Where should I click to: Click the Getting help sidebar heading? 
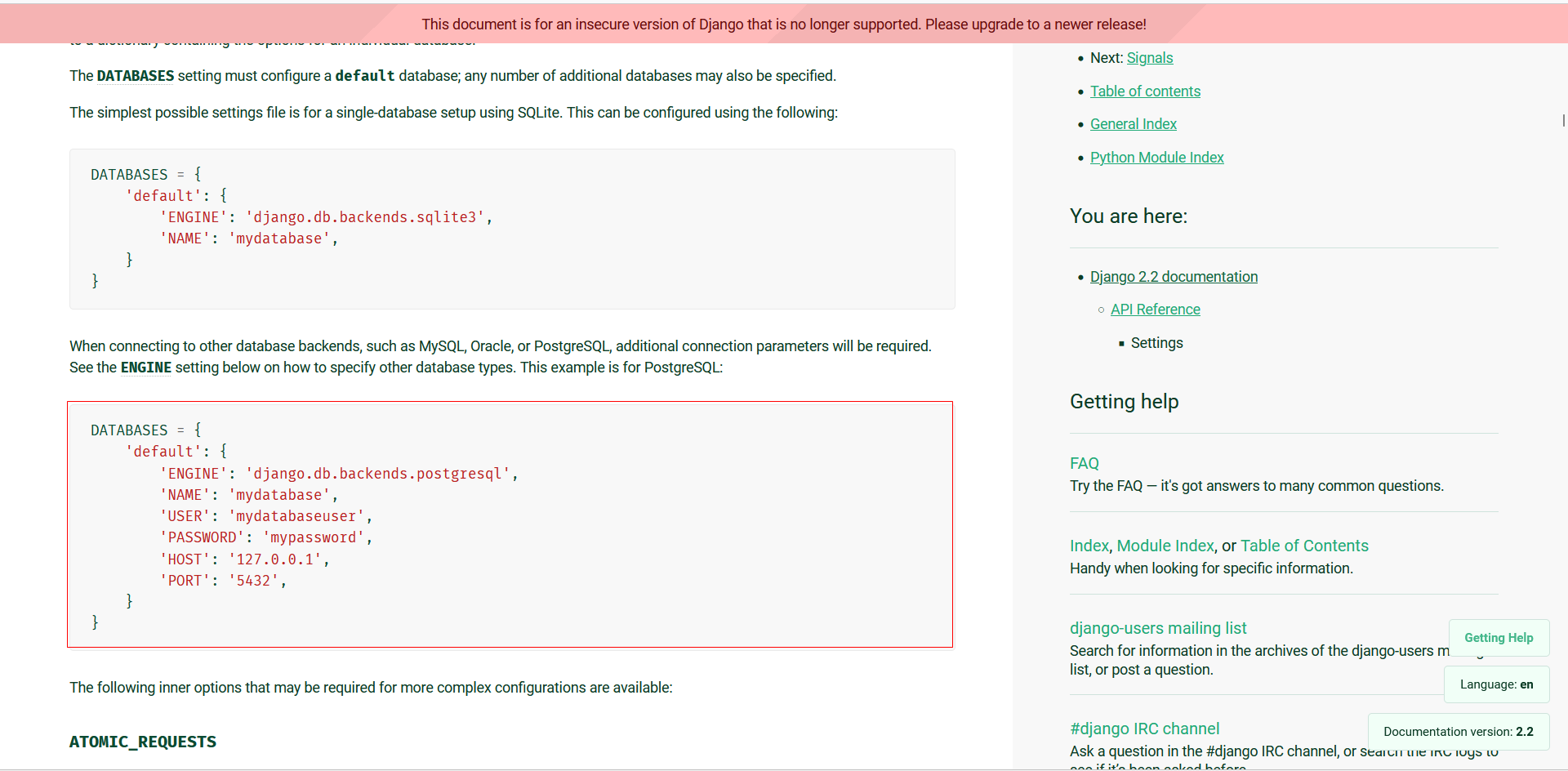pos(1124,402)
